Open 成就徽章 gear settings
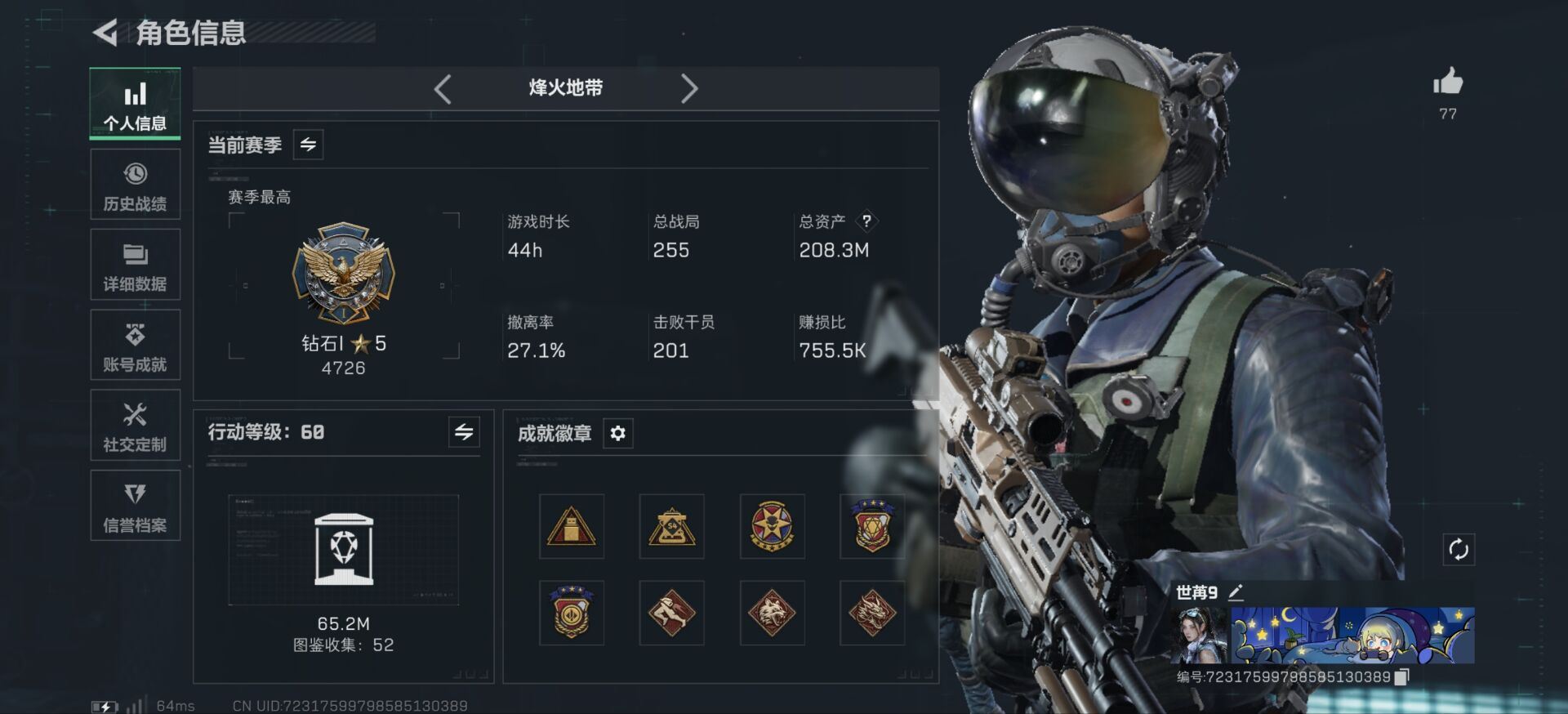This screenshot has height=714, width=1568. pyautogui.click(x=618, y=433)
